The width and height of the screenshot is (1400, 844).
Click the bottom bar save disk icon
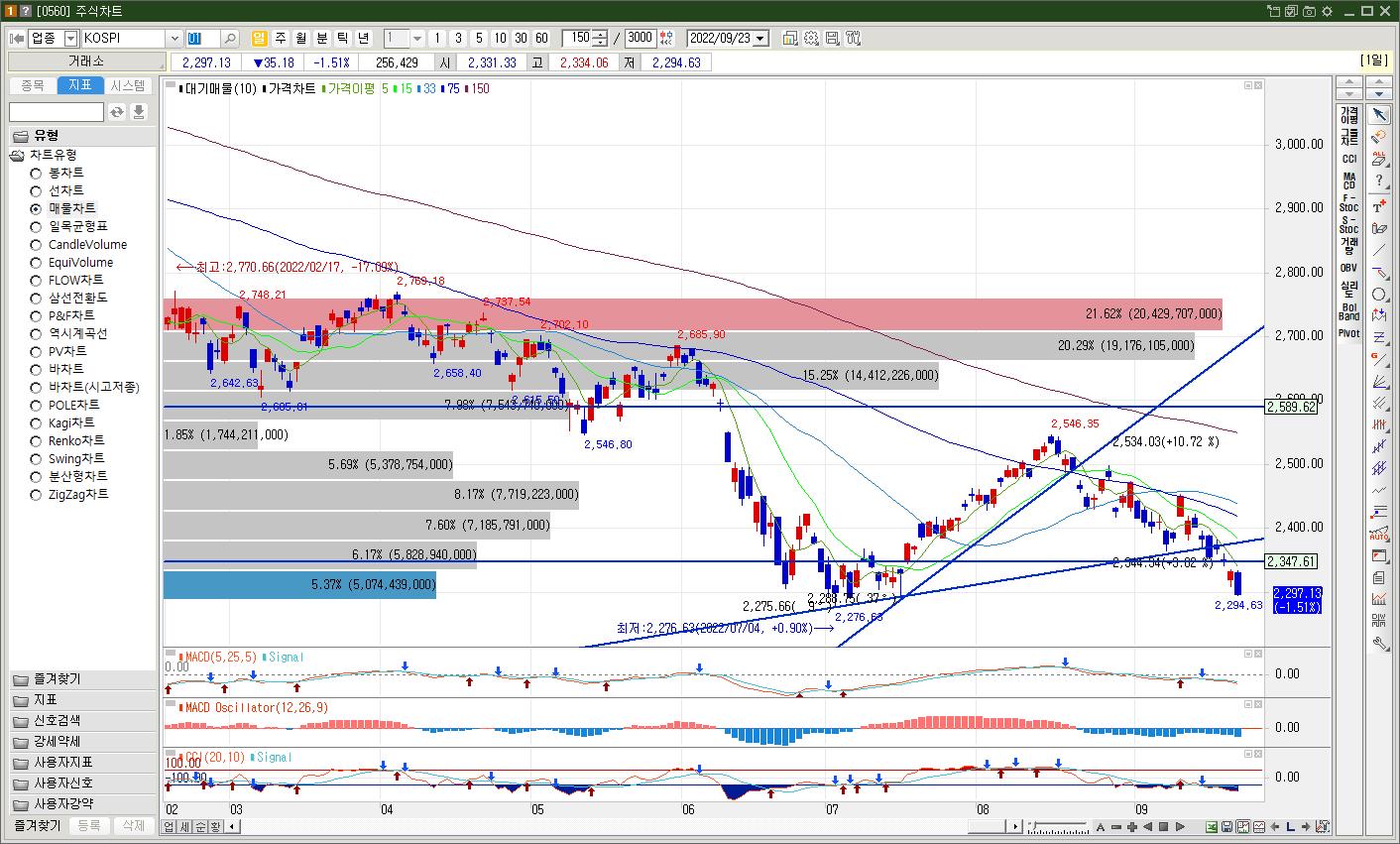[x=1226, y=827]
